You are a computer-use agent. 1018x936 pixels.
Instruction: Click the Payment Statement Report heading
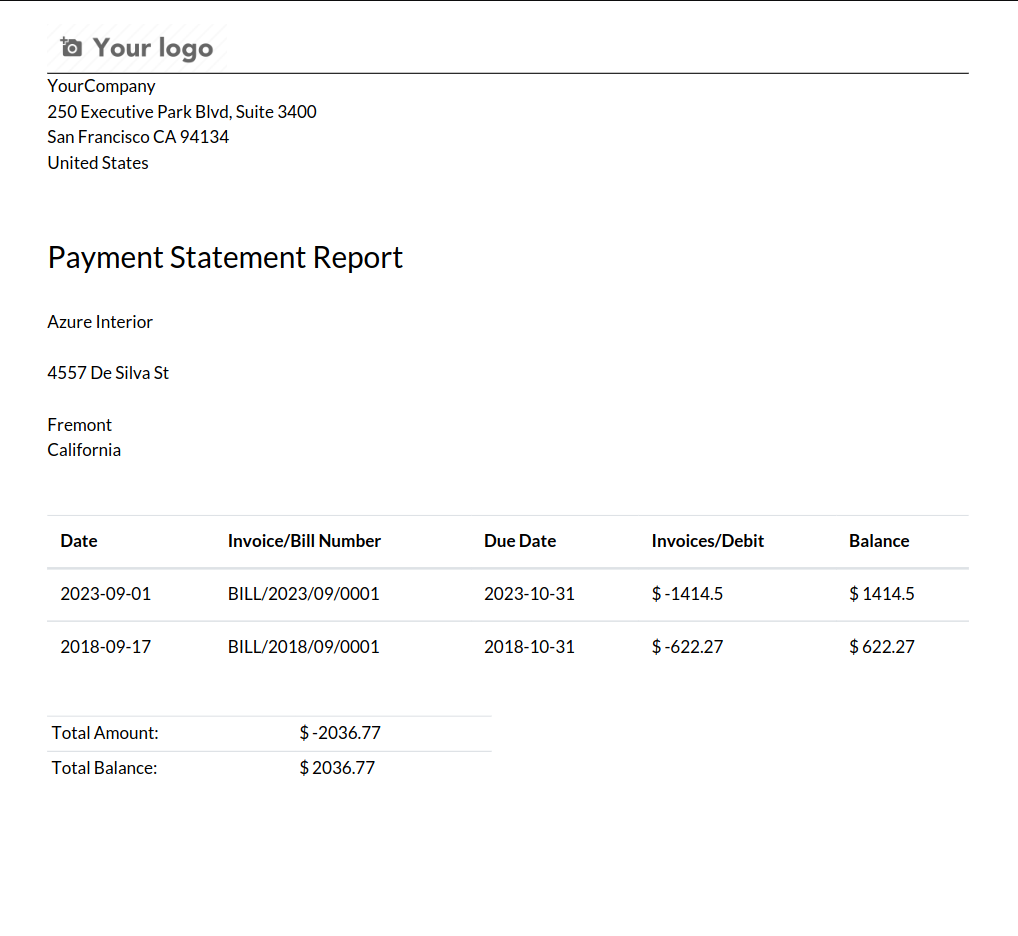225,258
